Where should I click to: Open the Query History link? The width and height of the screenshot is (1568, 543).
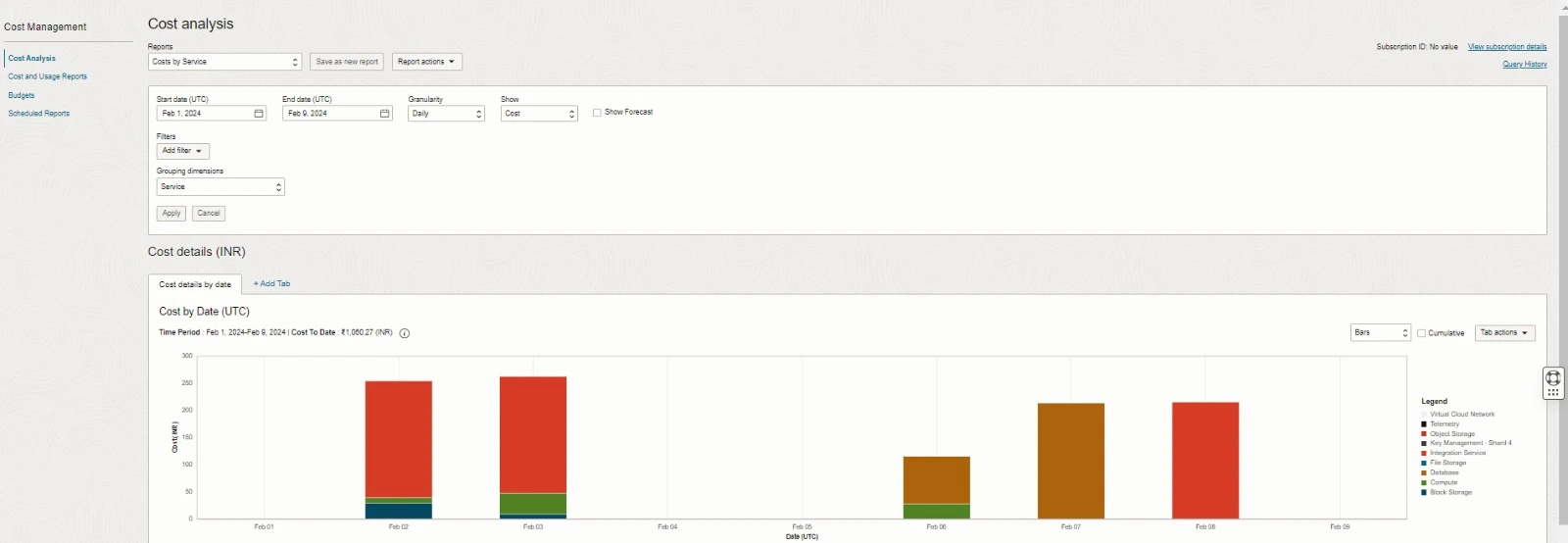click(1525, 65)
